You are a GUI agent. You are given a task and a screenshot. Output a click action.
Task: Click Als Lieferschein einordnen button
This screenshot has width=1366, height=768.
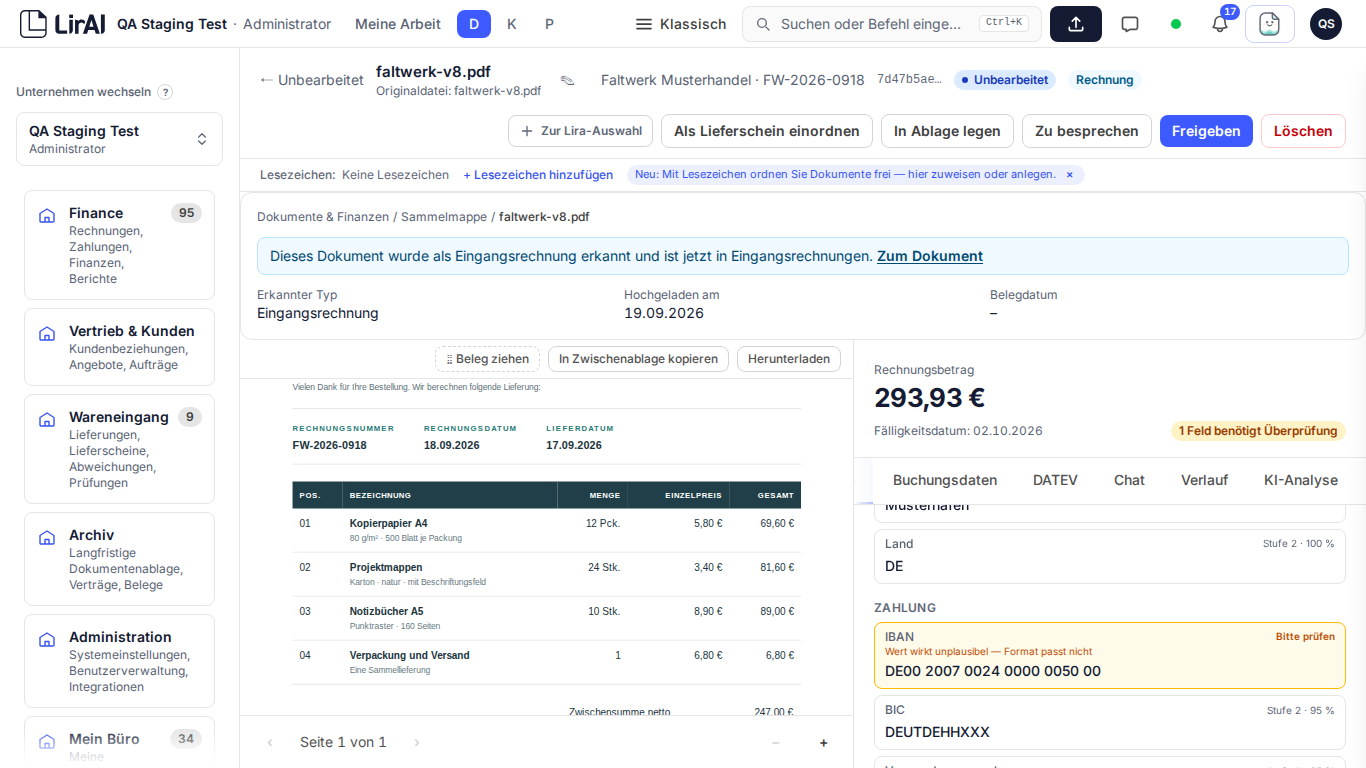tap(767, 131)
